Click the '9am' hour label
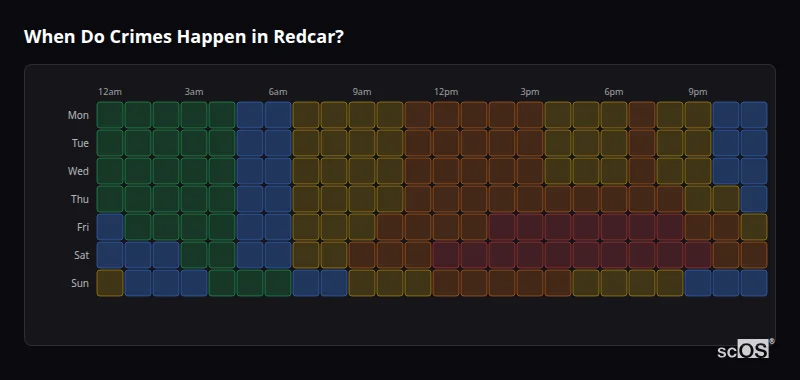The width and height of the screenshot is (800, 380). [x=362, y=92]
